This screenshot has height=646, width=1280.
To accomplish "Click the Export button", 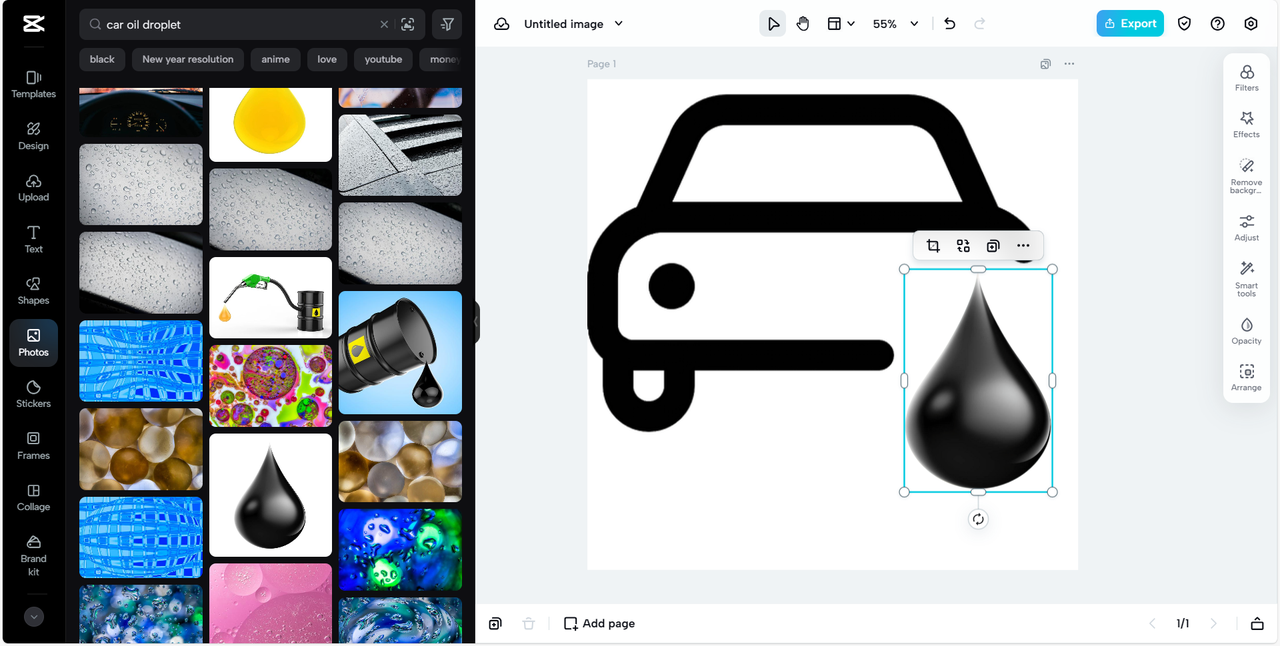I will click(x=1130, y=24).
